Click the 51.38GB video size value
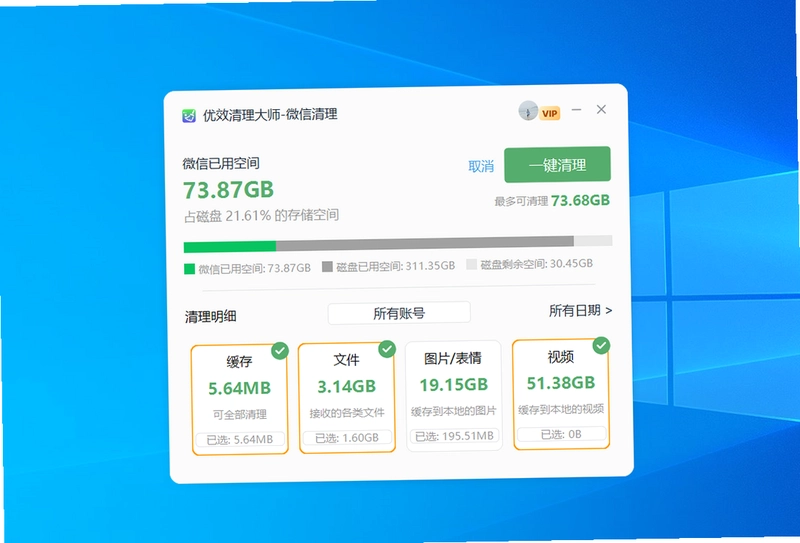 point(561,383)
